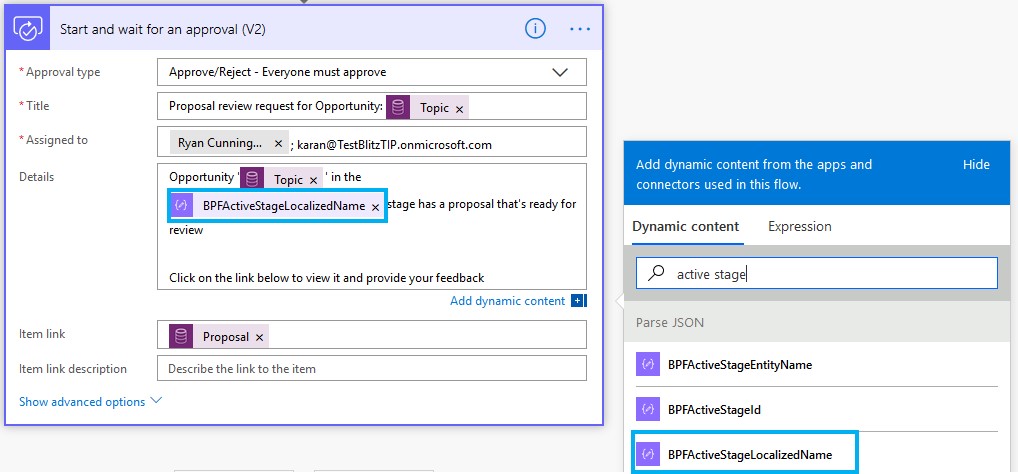
Task: Click the search magnifier icon
Action: 656,273
